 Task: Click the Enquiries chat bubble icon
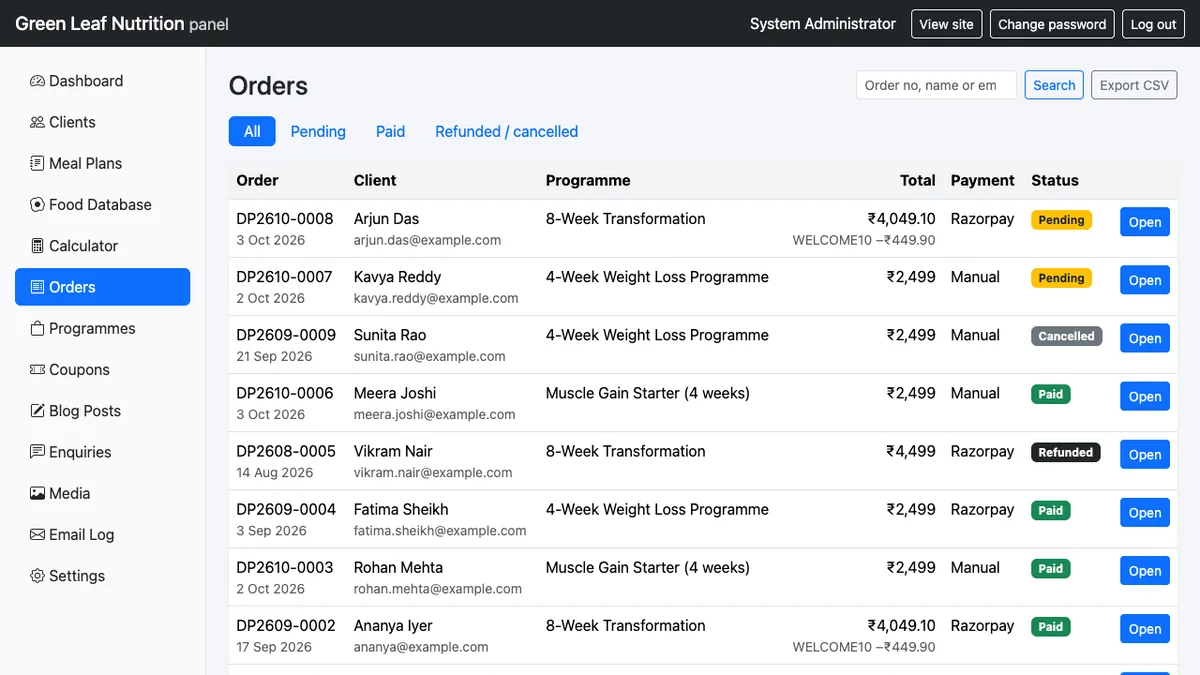(37, 452)
